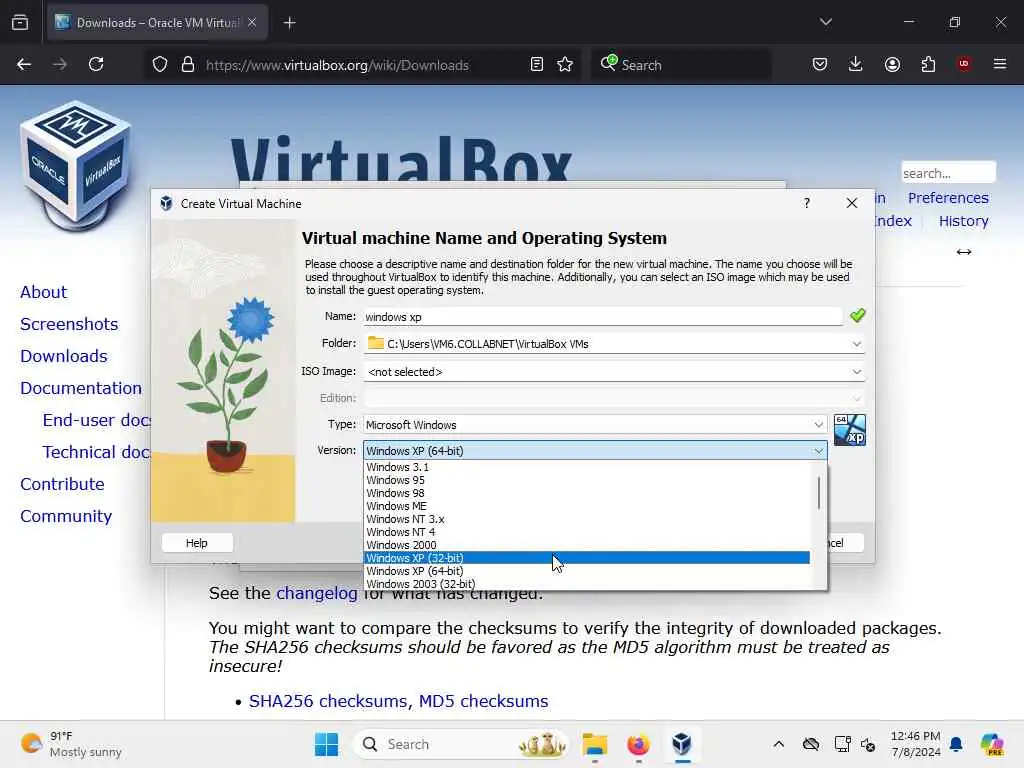Click the Firefox toolbar Search box
This screenshot has width=1024, height=768.
pyautogui.click(x=680, y=64)
